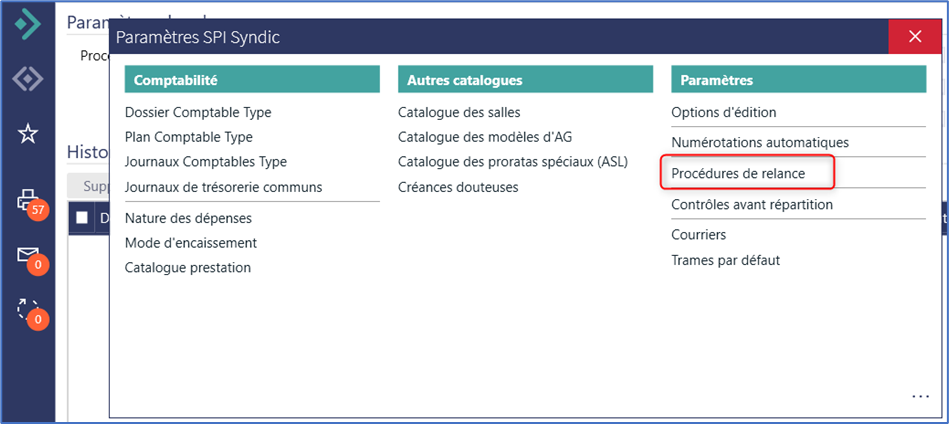Click the green arrow logo icon in sidebar
949x424 pixels.
[x=28, y=25]
